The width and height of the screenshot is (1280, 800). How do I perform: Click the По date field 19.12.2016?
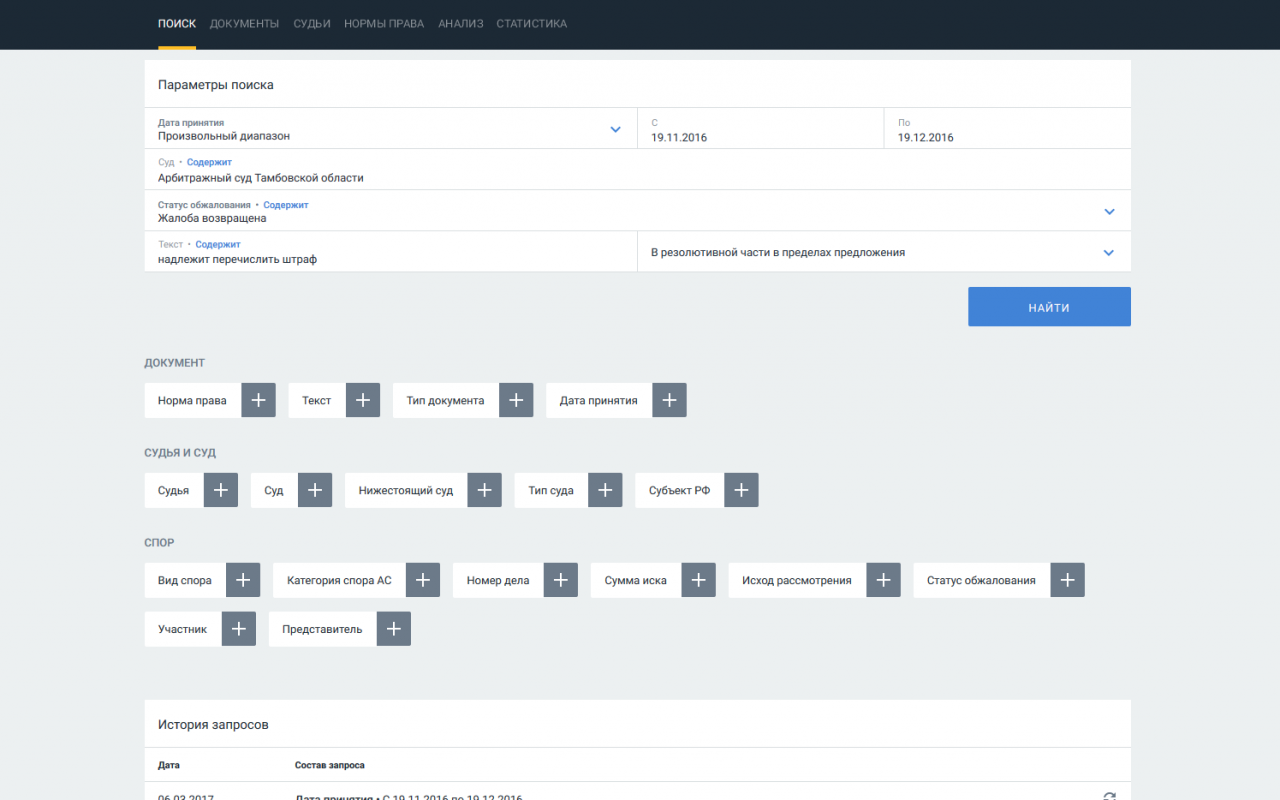[1008, 129]
